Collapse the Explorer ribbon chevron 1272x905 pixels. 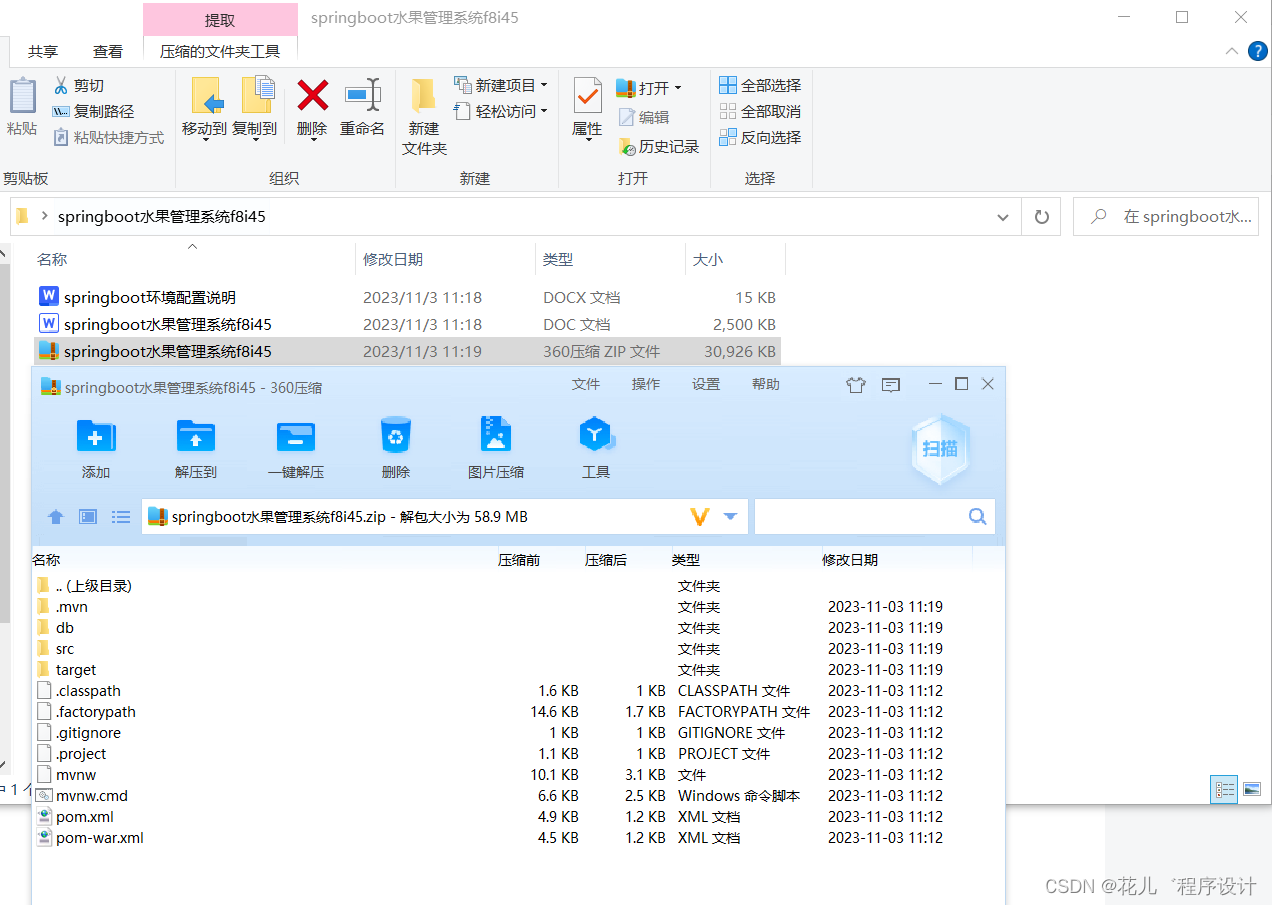click(x=1231, y=51)
